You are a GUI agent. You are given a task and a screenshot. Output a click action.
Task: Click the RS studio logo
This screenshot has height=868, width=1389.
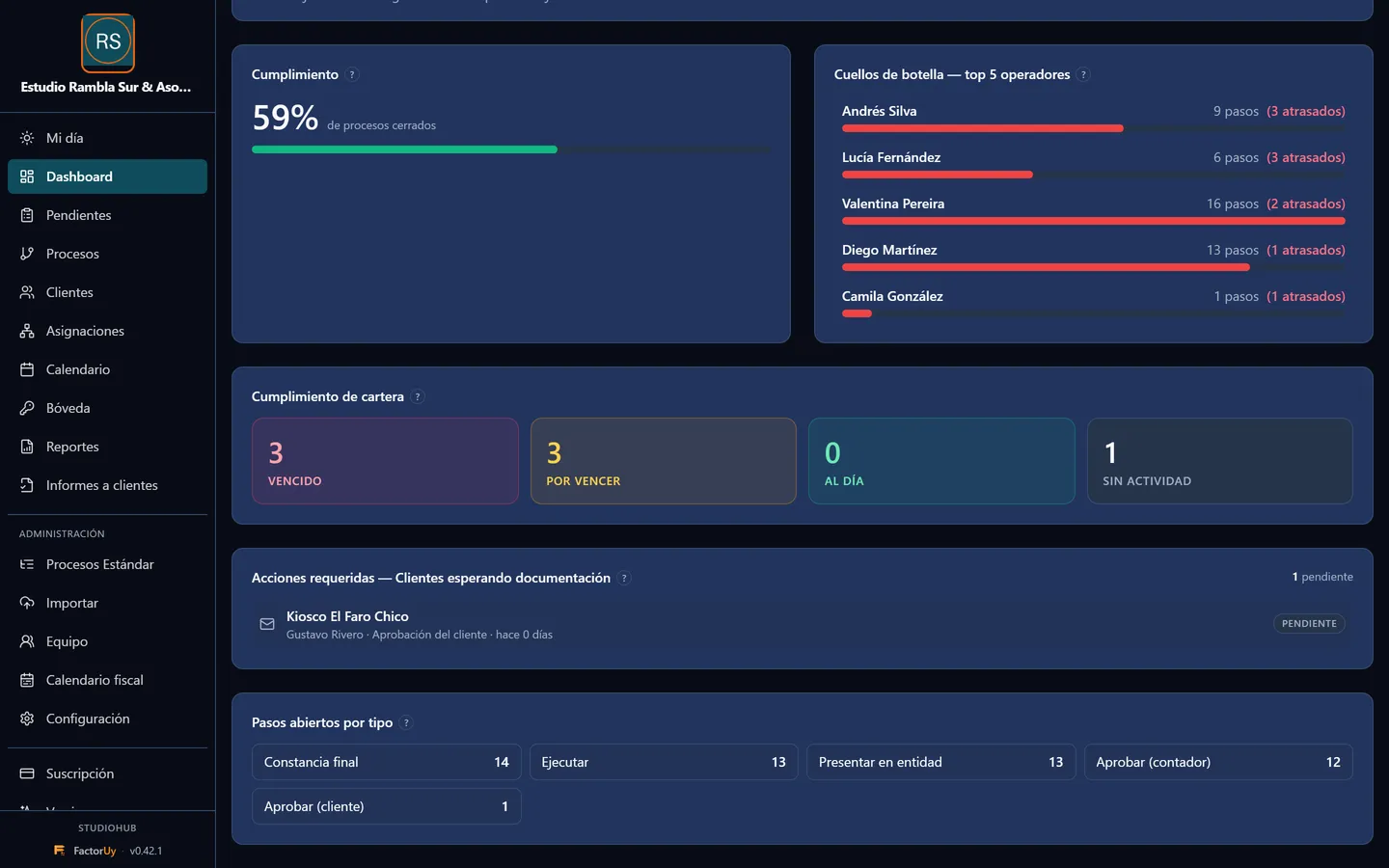pyautogui.click(x=108, y=42)
